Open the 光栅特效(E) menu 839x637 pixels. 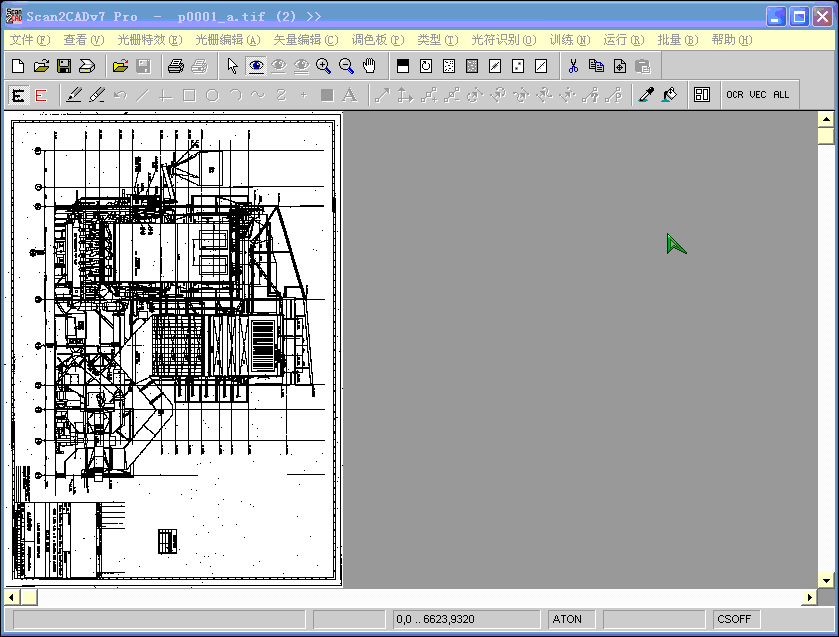point(150,40)
